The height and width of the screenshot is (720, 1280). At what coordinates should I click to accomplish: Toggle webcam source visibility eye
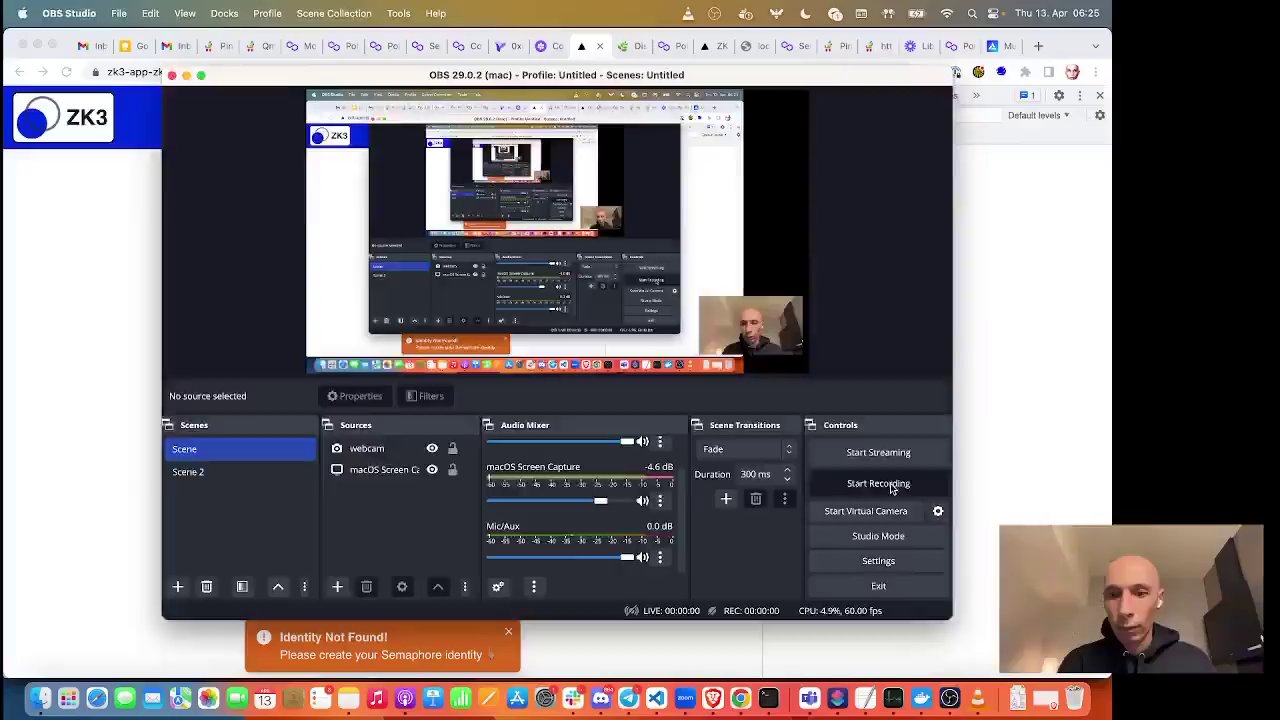(x=432, y=449)
